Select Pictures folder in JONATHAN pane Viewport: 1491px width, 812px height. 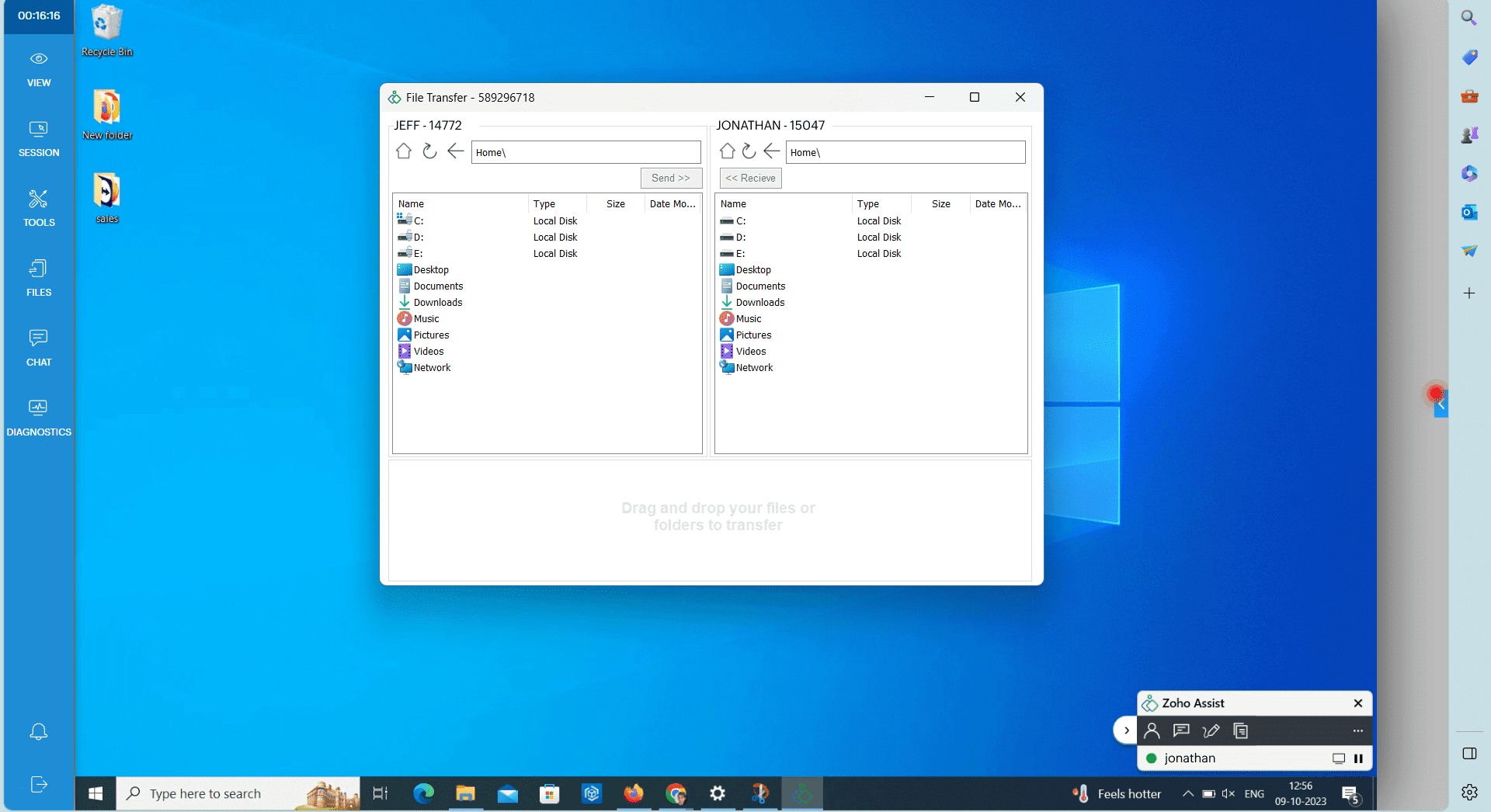[x=753, y=335]
